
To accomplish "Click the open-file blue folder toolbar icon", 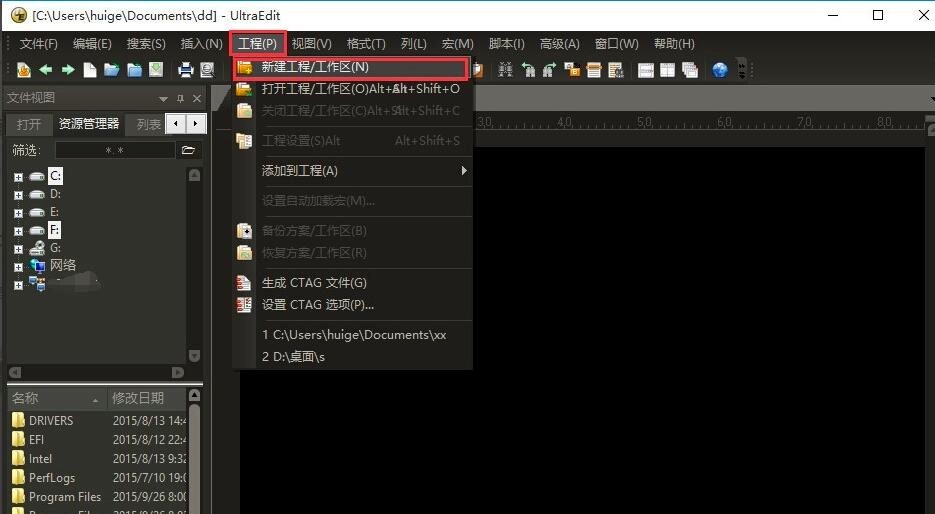I will coord(112,70).
